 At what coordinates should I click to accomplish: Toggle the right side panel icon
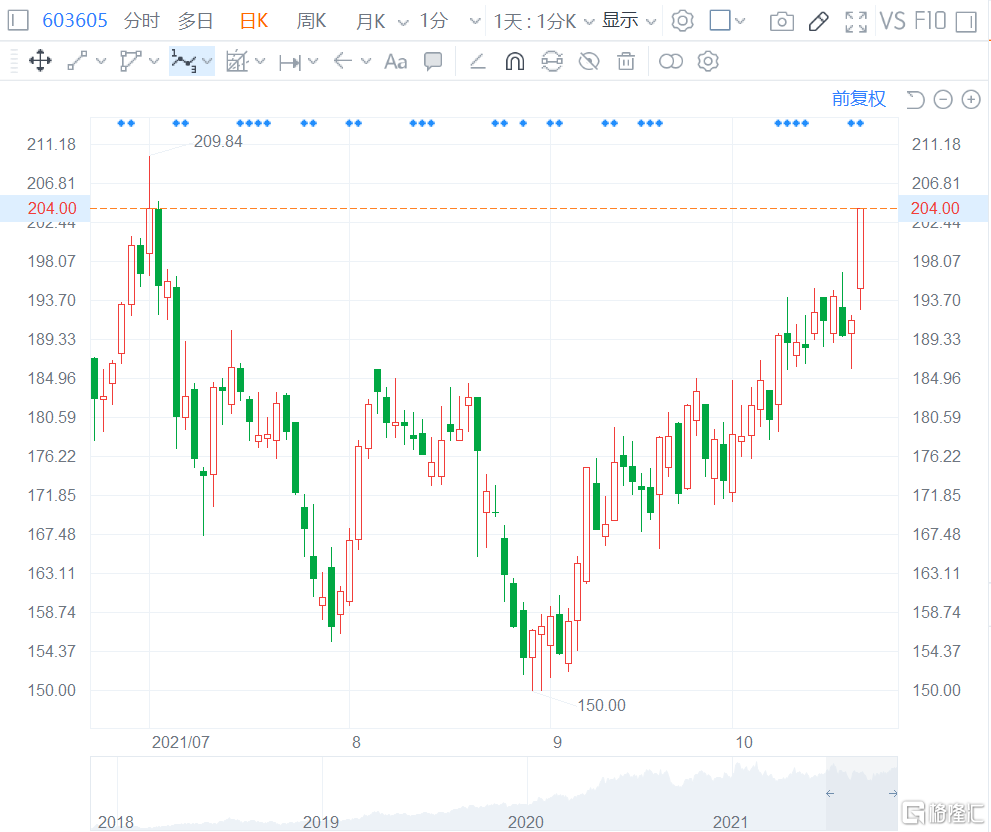[x=965, y=21]
